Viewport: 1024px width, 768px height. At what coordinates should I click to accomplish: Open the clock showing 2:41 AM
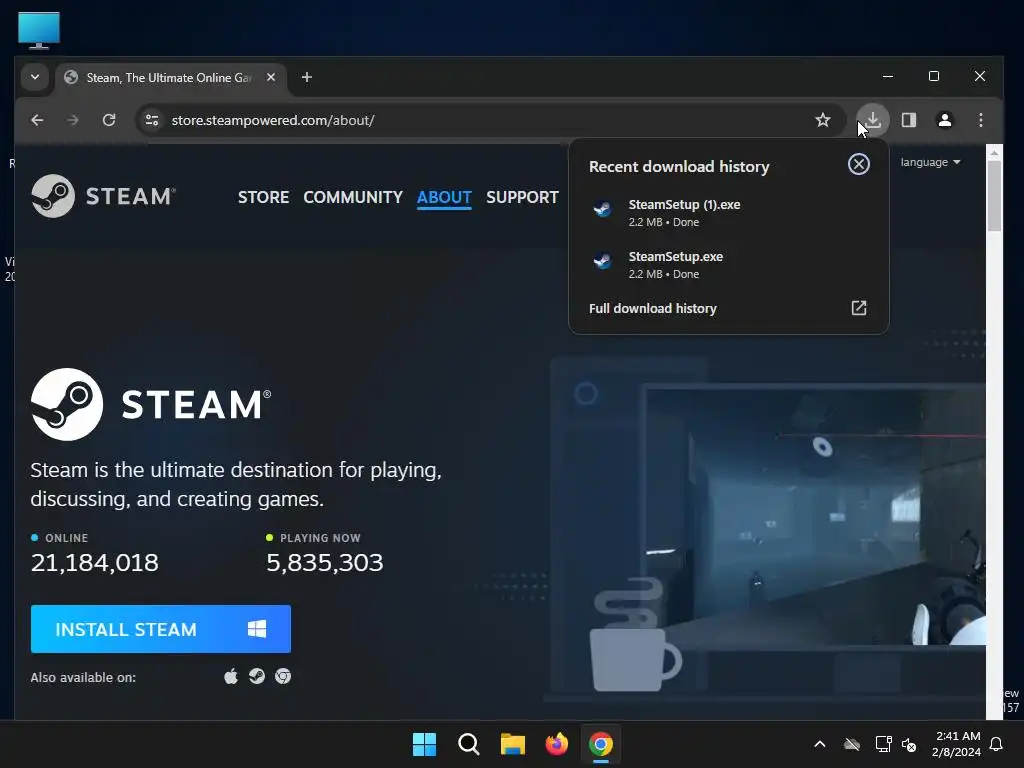[x=956, y=744]
